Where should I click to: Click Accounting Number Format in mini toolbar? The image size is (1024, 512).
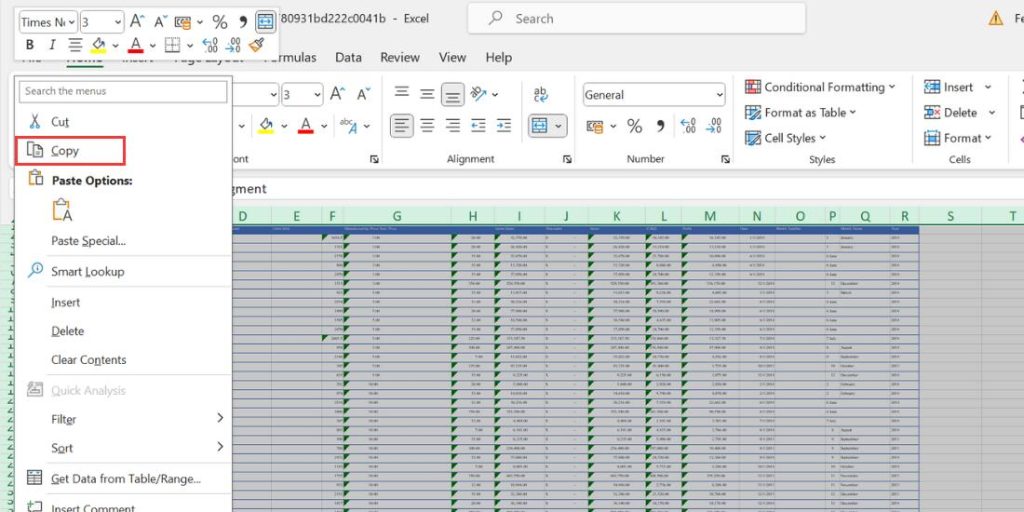click(x=184, y=22)
